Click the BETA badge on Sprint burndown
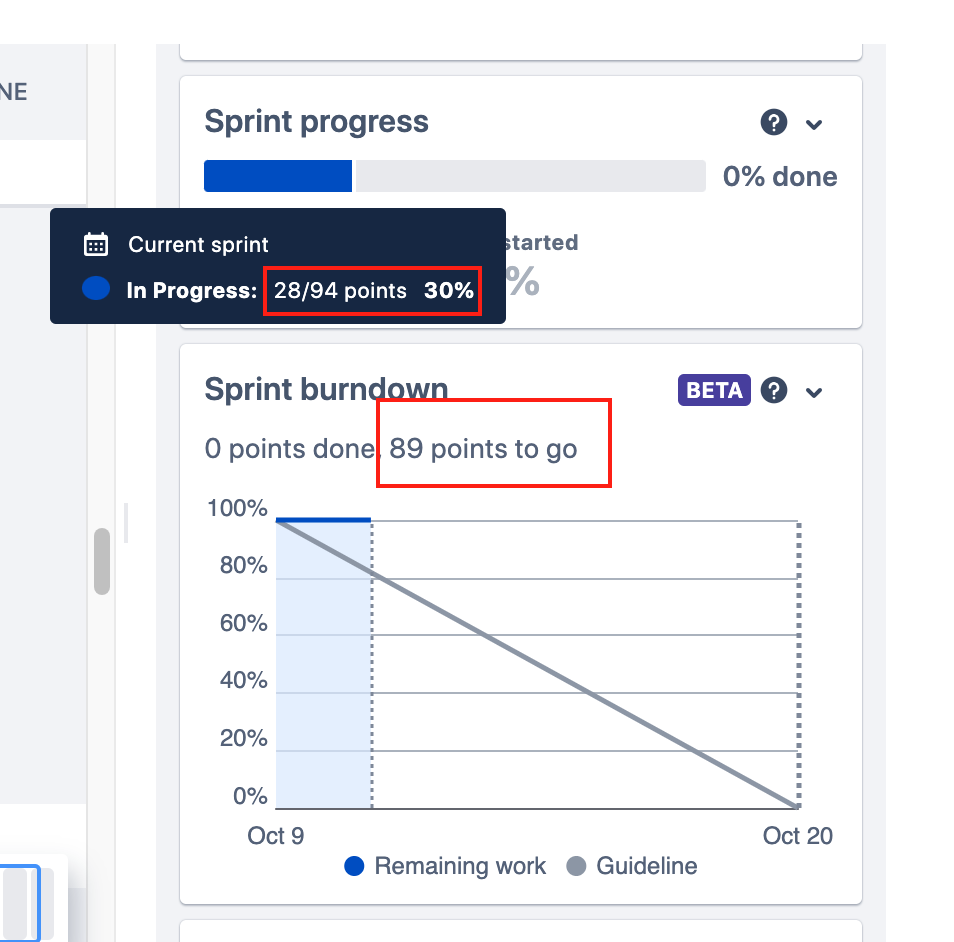954x942 pixels. click(713, 390)
